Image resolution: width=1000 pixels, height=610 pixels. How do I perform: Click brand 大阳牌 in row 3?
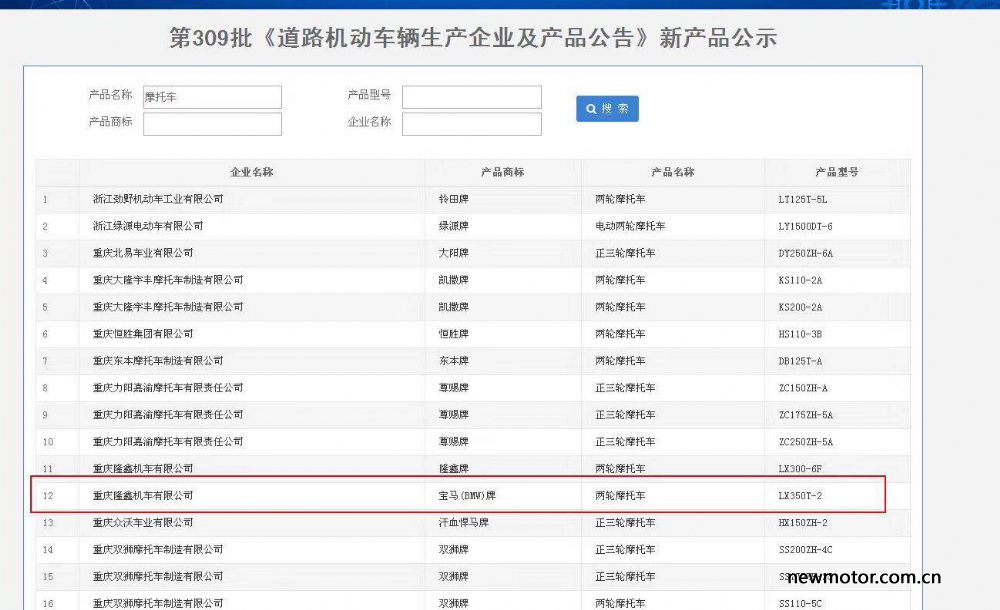(x=453, y=253)
